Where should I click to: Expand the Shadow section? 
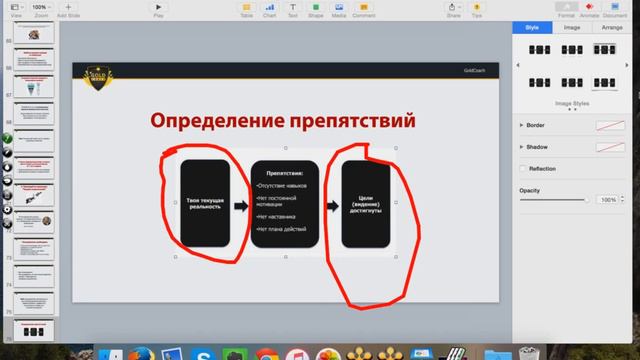point(521,147)
